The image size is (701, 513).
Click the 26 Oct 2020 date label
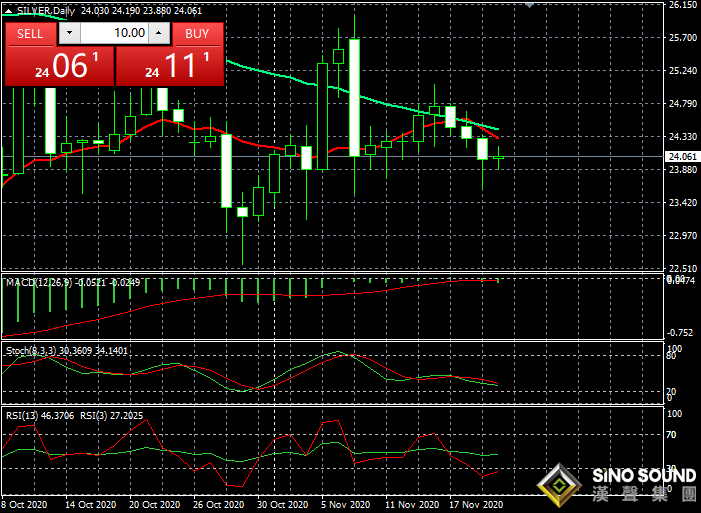[220, 506]
